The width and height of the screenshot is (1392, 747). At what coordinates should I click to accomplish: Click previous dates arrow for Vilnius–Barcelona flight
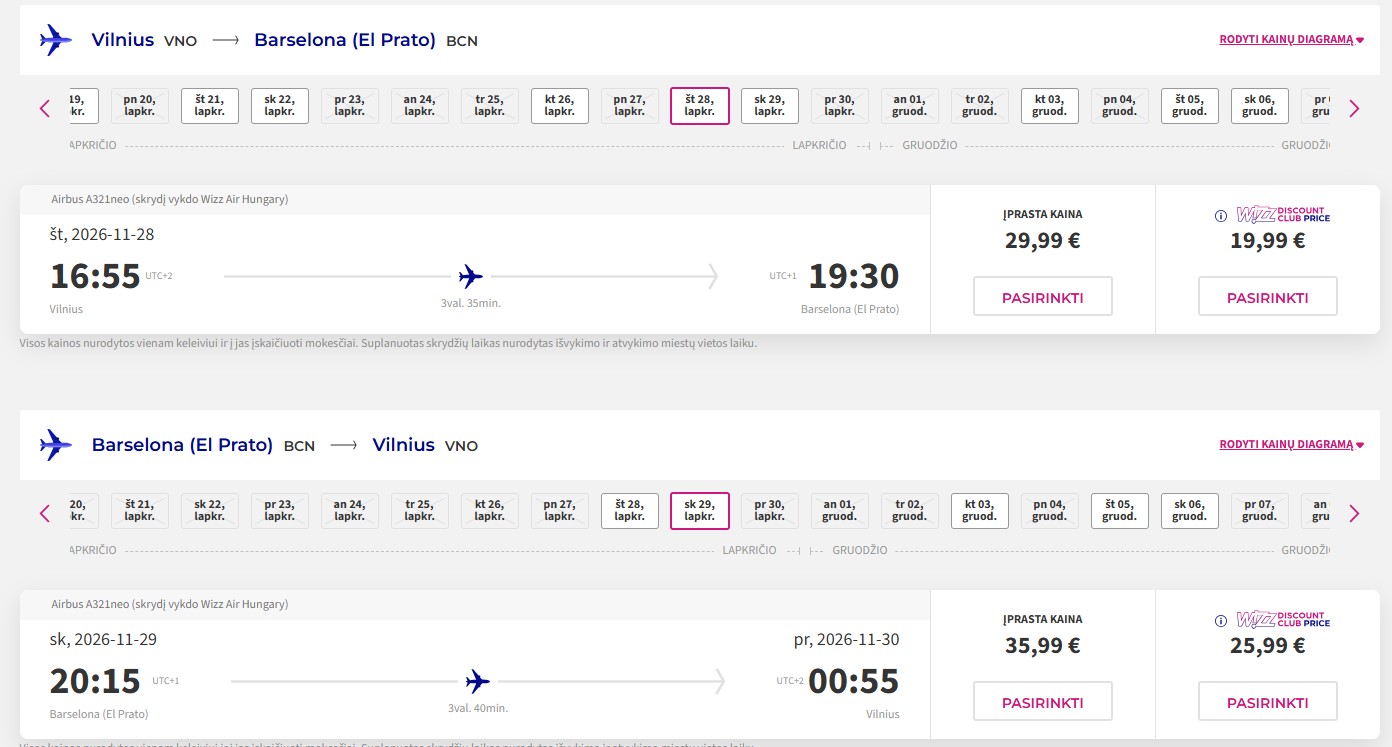[45, 109]
